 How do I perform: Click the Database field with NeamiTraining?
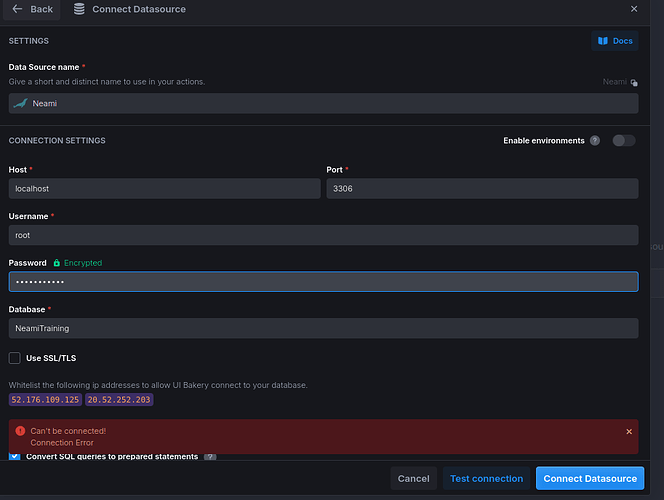tap(323, 328)
